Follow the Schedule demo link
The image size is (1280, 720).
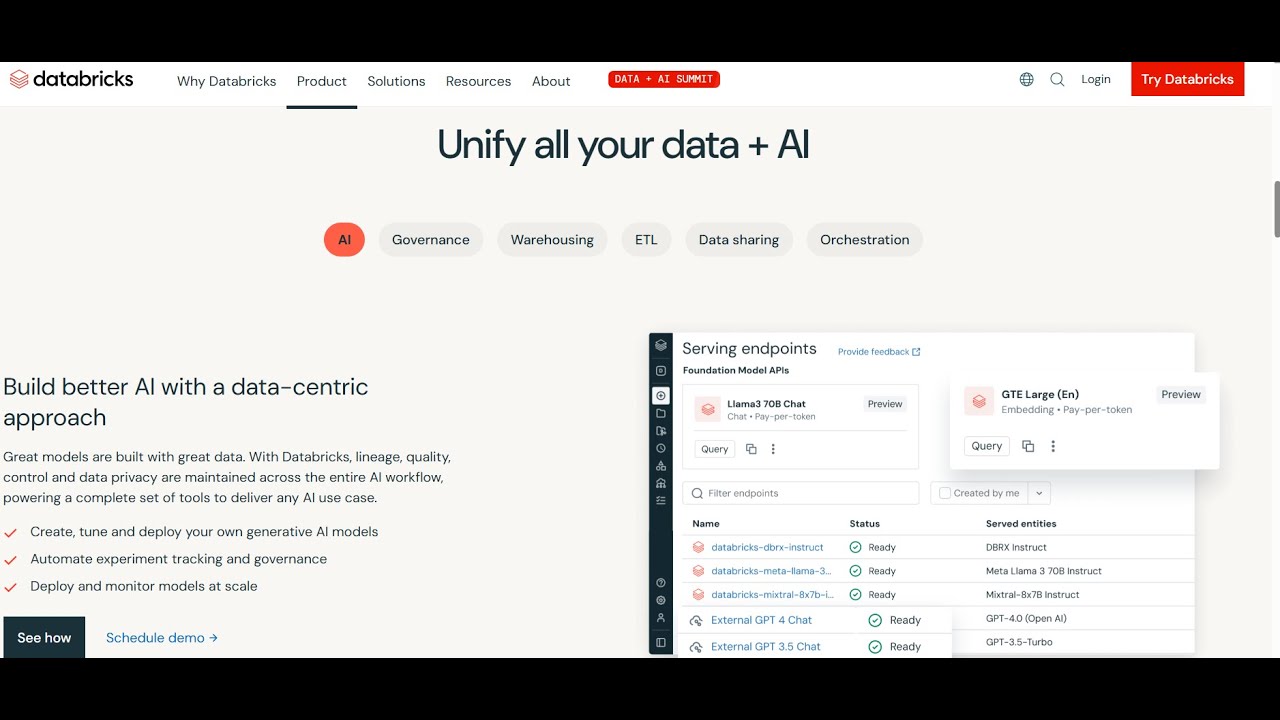(162, 638)
